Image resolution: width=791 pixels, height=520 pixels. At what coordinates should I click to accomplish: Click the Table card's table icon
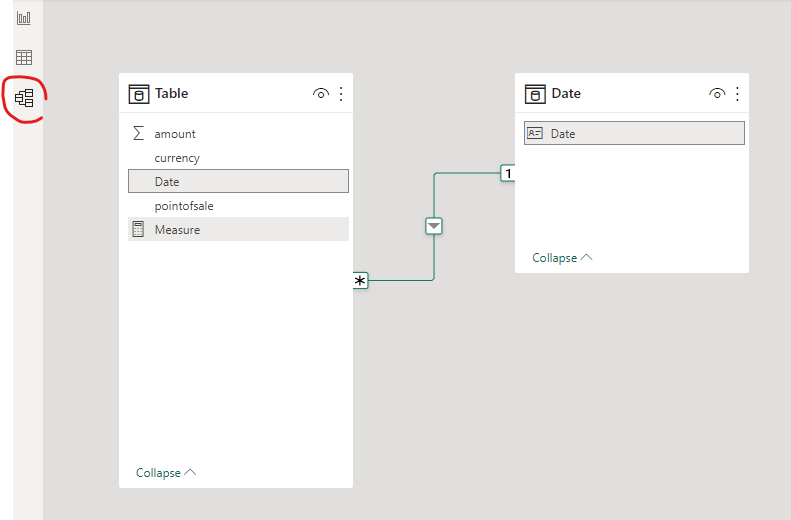pos(139,94)
